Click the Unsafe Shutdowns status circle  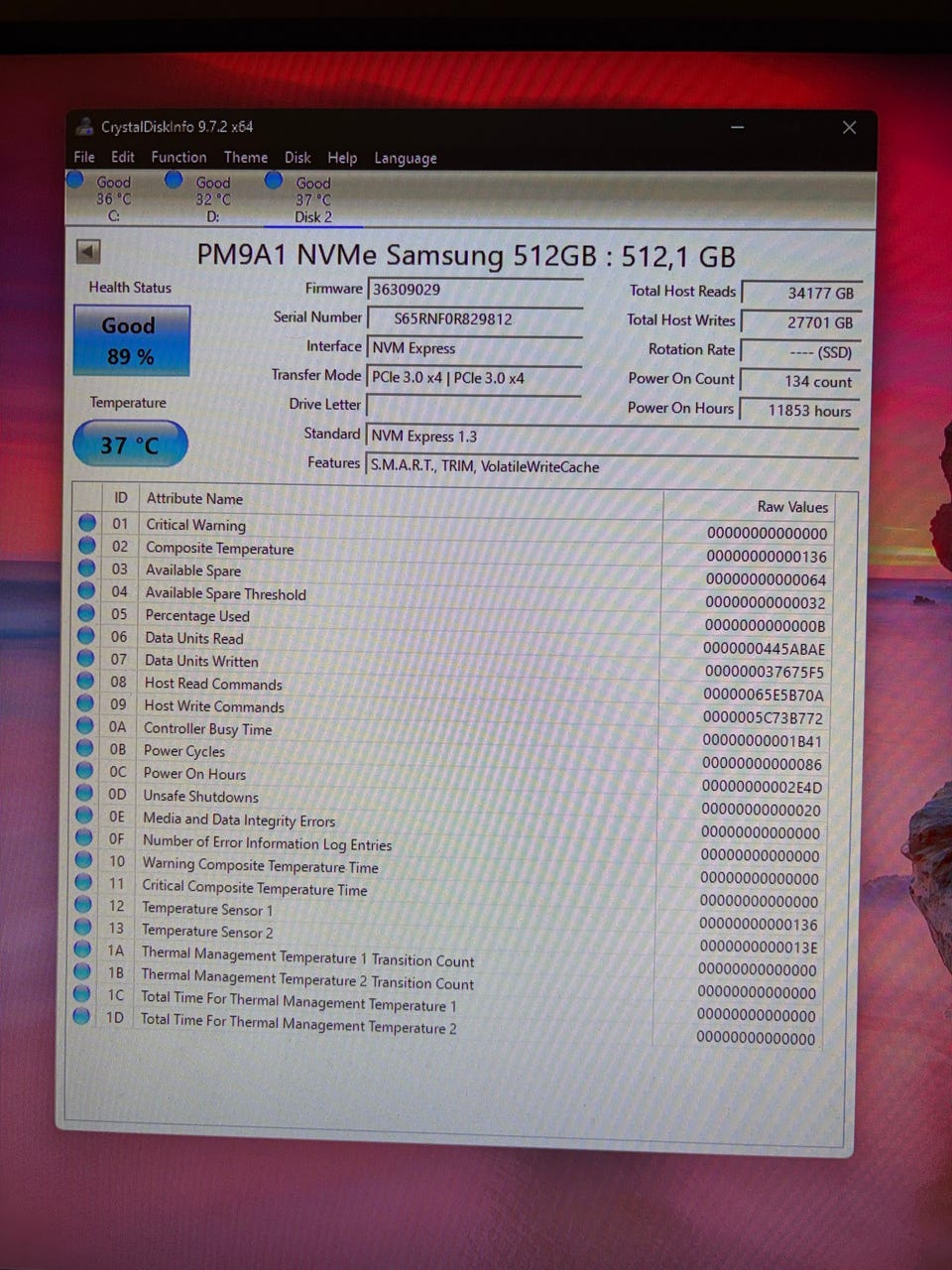(85, 794)
